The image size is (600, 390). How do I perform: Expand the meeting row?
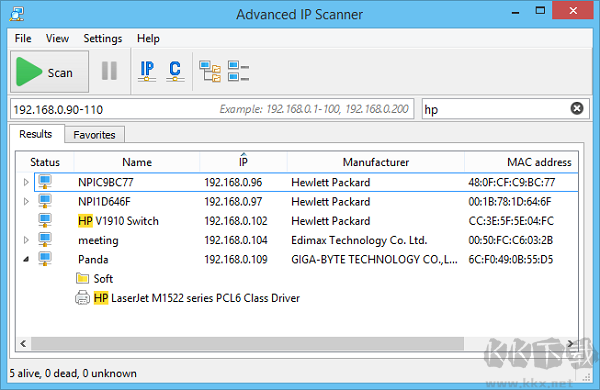tap(26, 240)
